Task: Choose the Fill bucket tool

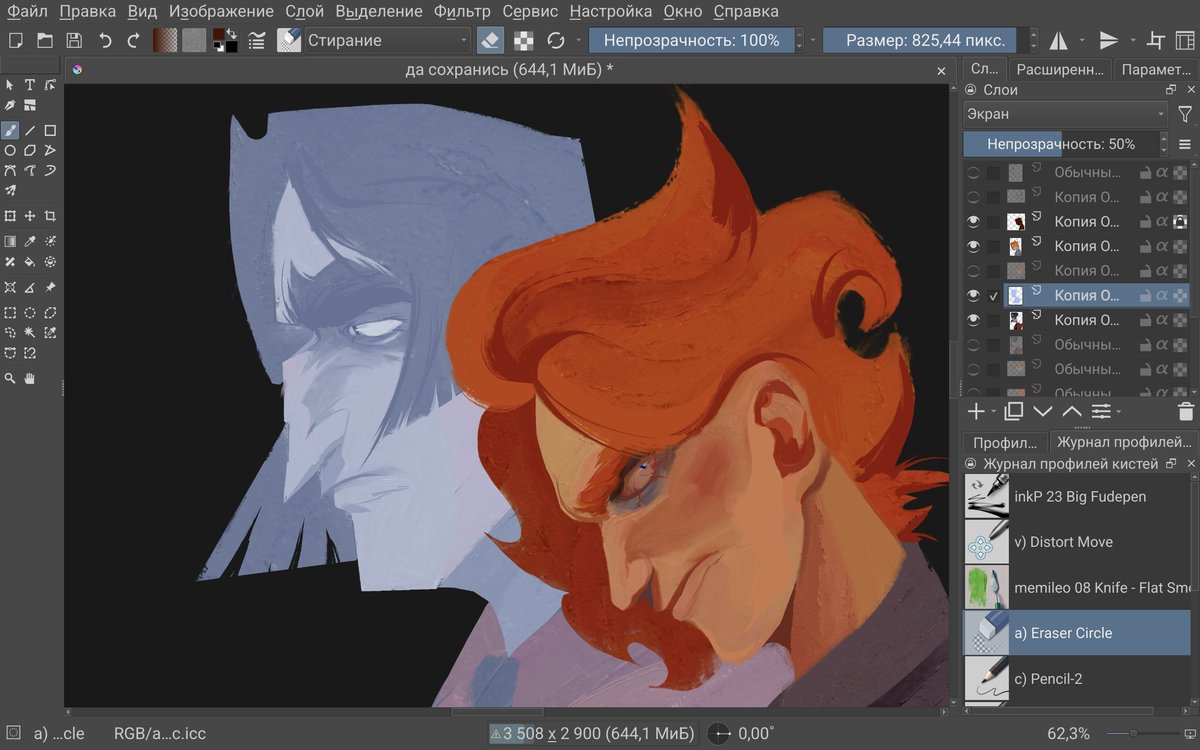Action: 30,262
